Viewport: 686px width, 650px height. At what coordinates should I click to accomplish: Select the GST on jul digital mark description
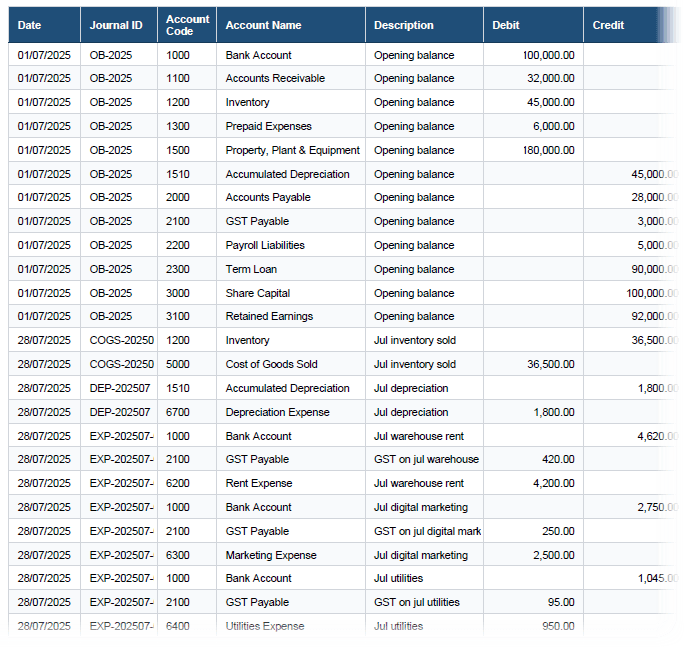pyautogui.click(x=427, y=531)
